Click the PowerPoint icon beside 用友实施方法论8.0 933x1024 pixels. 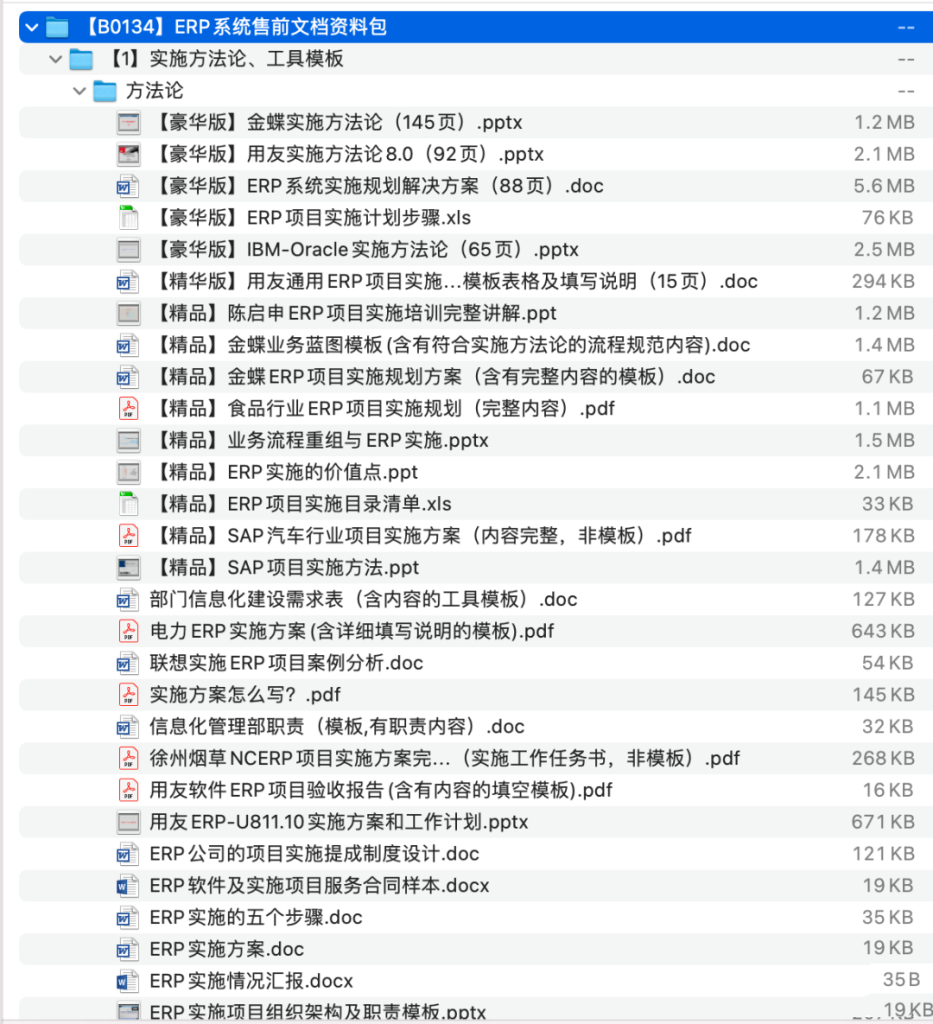point(128,154)
